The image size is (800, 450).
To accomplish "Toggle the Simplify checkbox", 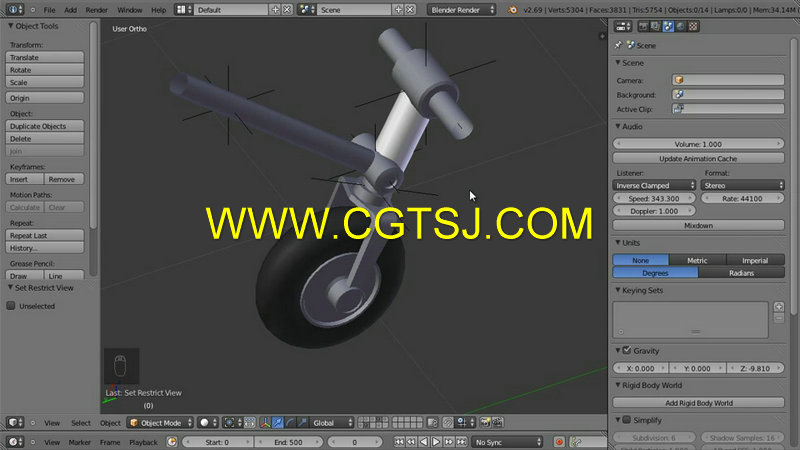I will tap(627, 420).
